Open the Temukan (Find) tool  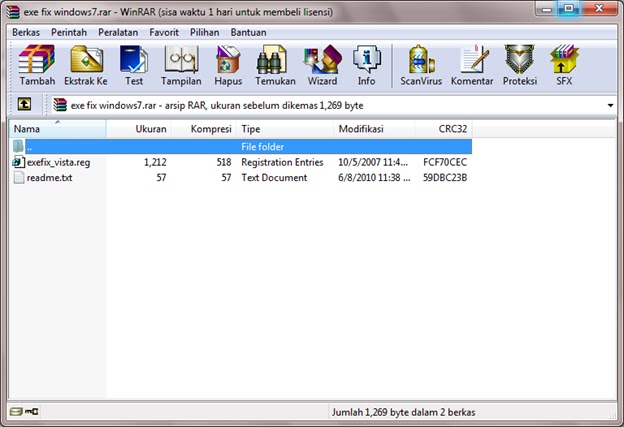click(x=272, y=60)
